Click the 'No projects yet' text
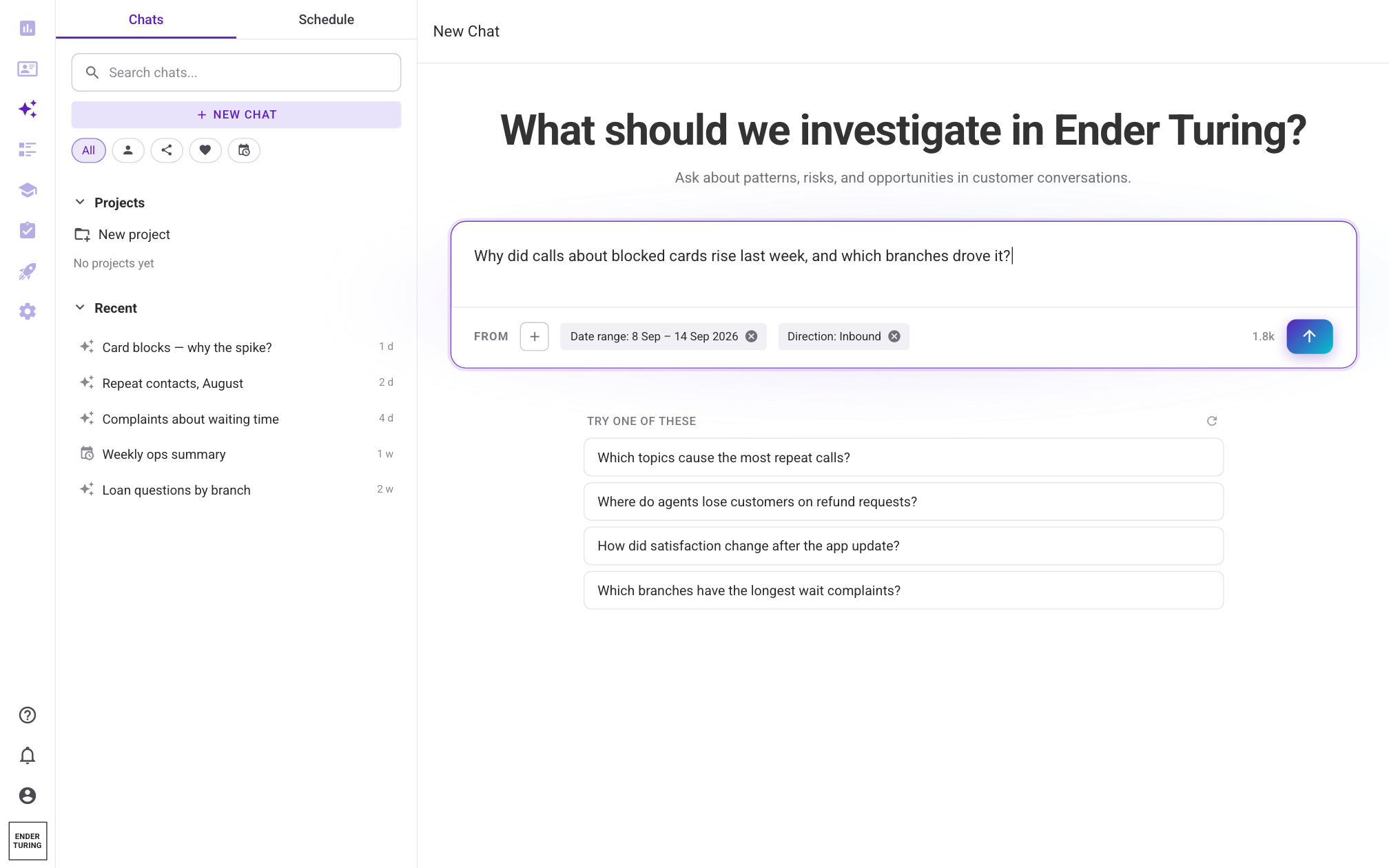 click(114, 263)
